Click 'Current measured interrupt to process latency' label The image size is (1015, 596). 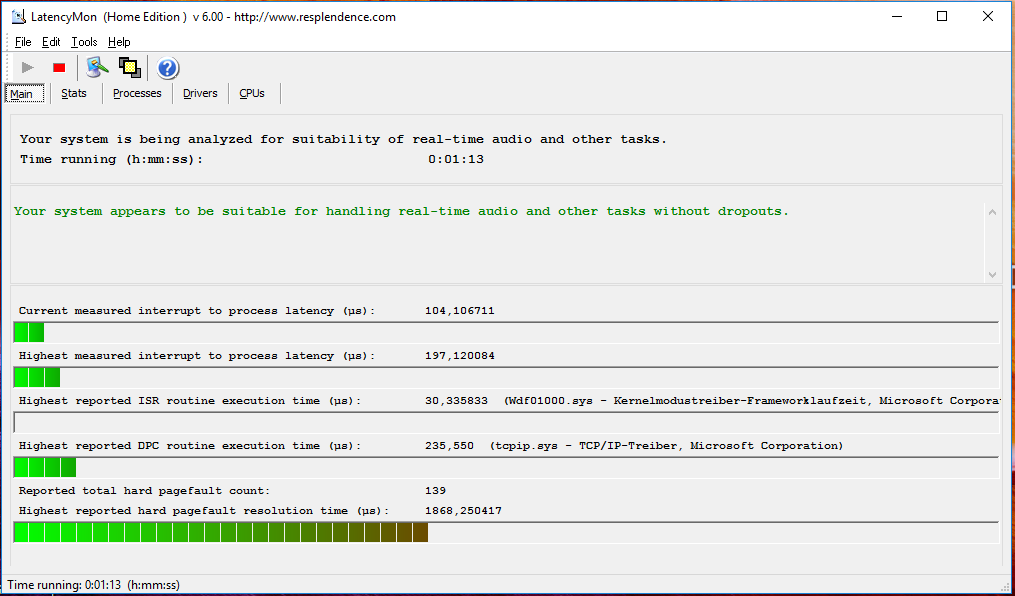coord(197,311)
